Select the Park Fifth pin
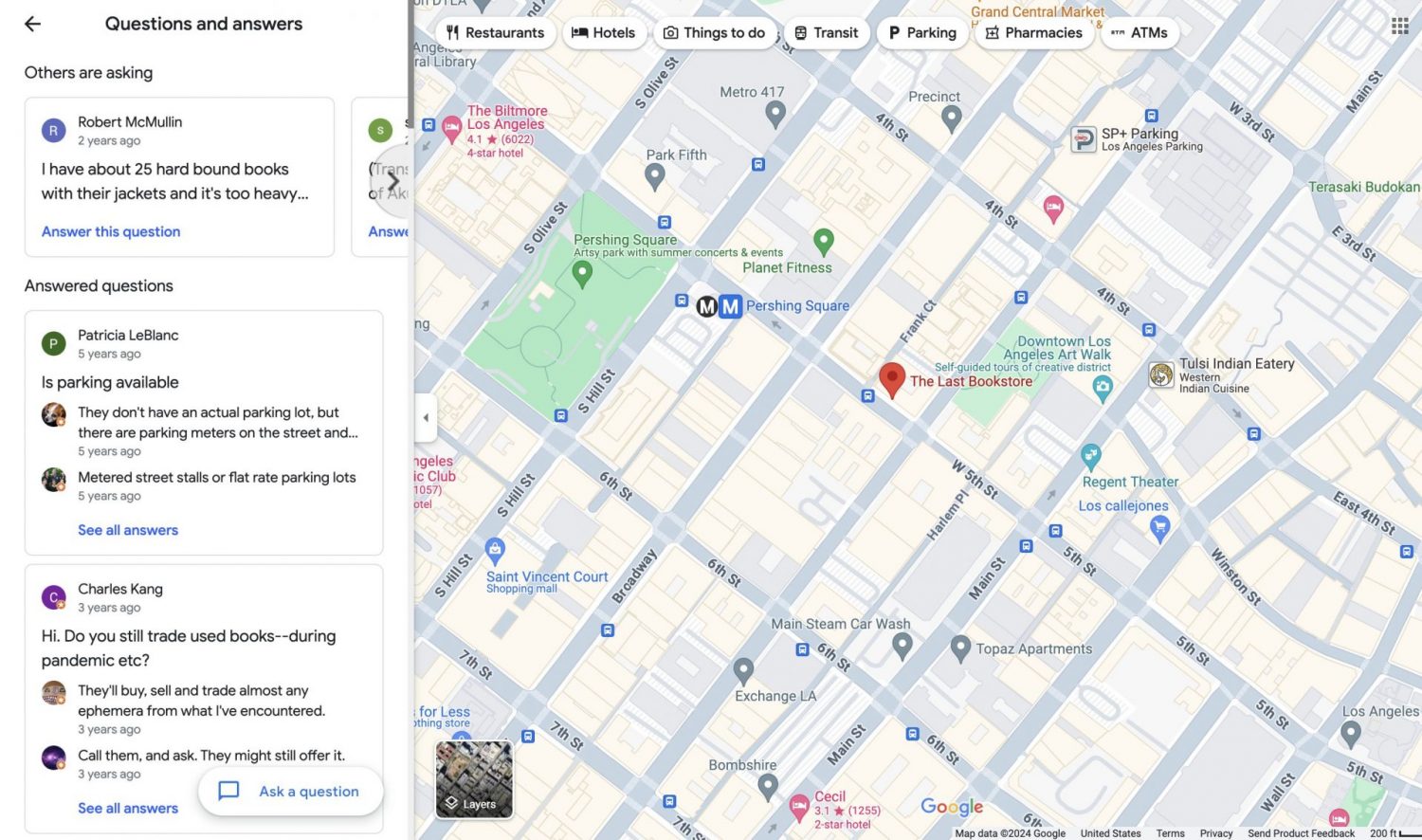1422x840 pixels. 654,176
